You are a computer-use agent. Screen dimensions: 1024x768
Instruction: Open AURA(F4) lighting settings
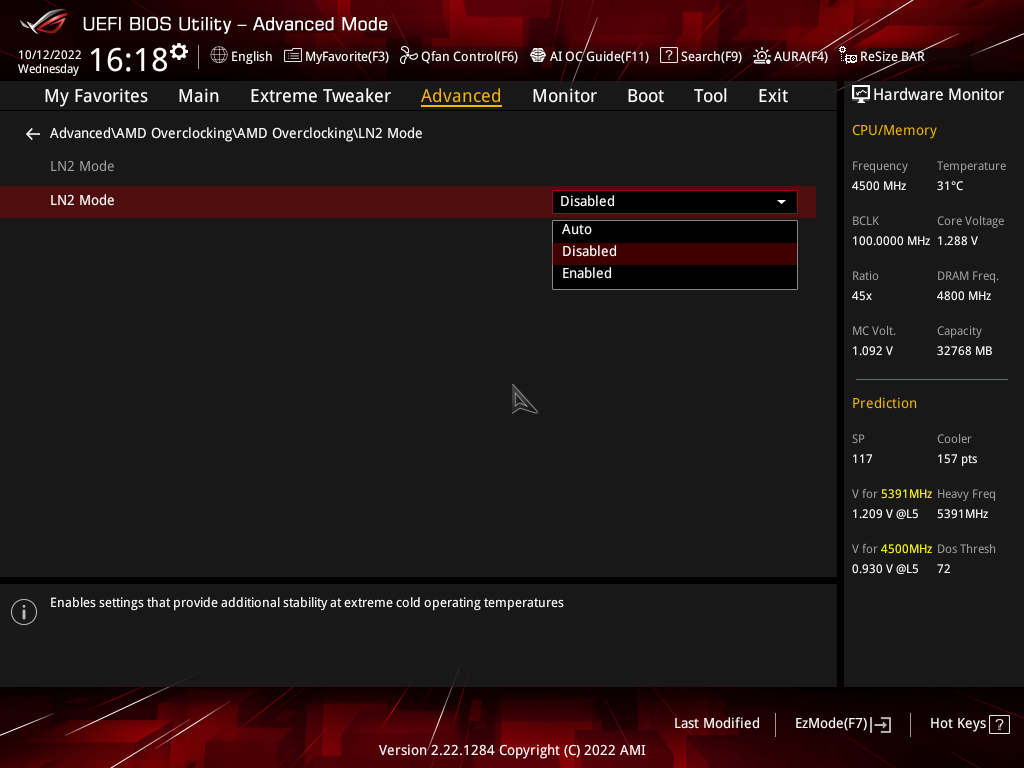[x=790, y=56]
